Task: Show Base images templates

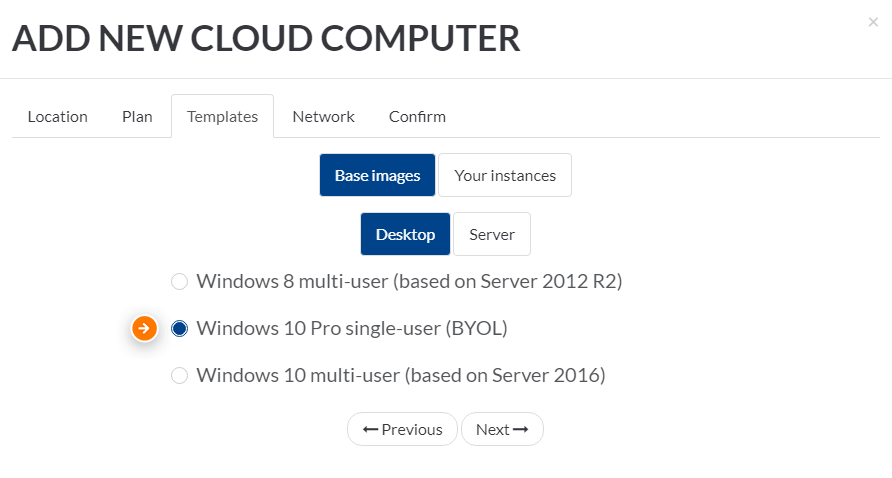Action: point(377,175)
